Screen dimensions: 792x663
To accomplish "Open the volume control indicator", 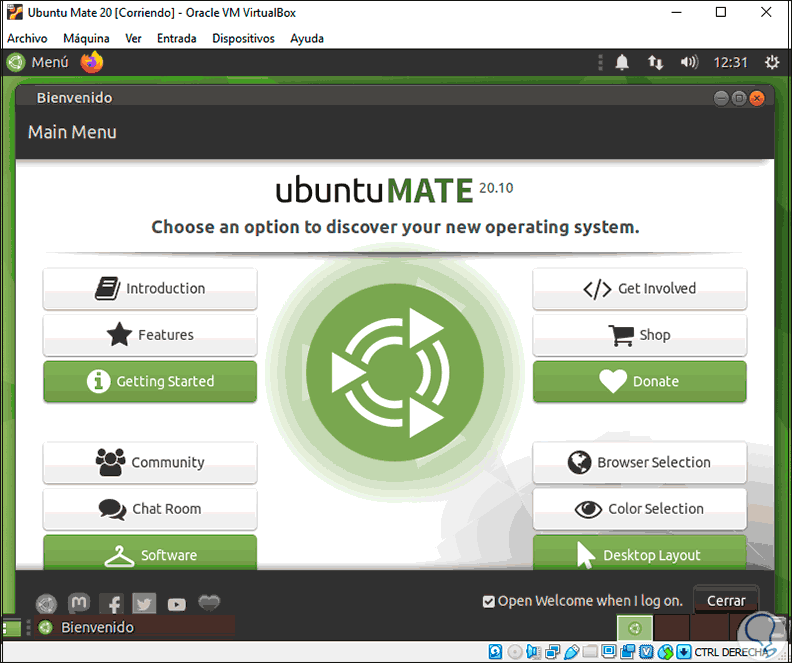I will 689,62.
